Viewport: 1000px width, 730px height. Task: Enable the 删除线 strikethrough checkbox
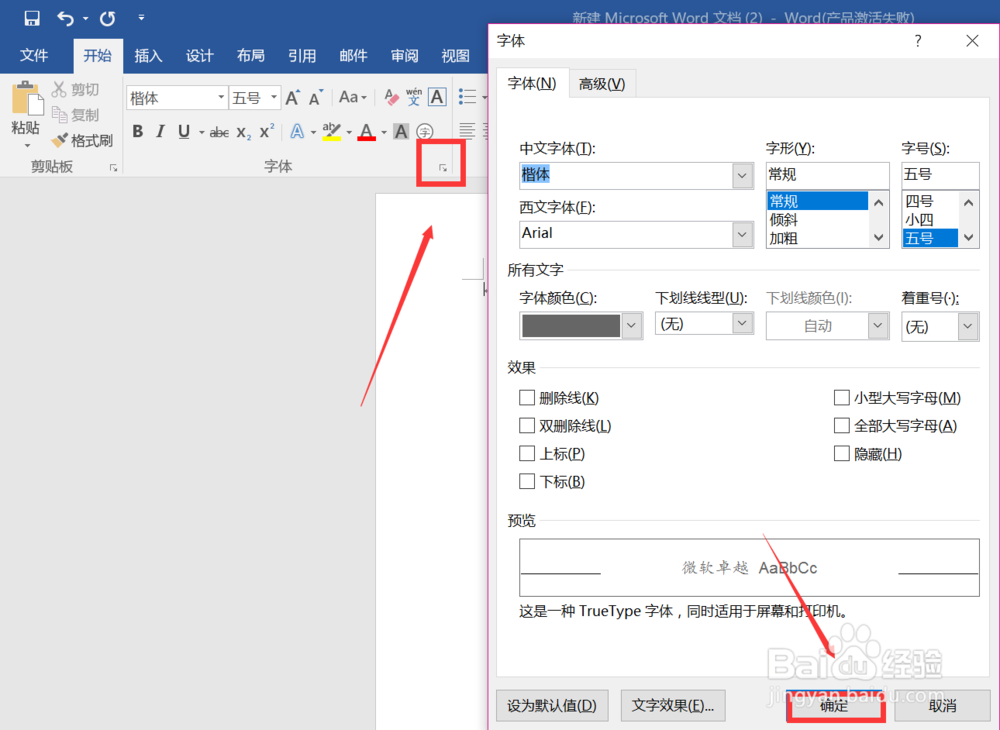[527, 397]
